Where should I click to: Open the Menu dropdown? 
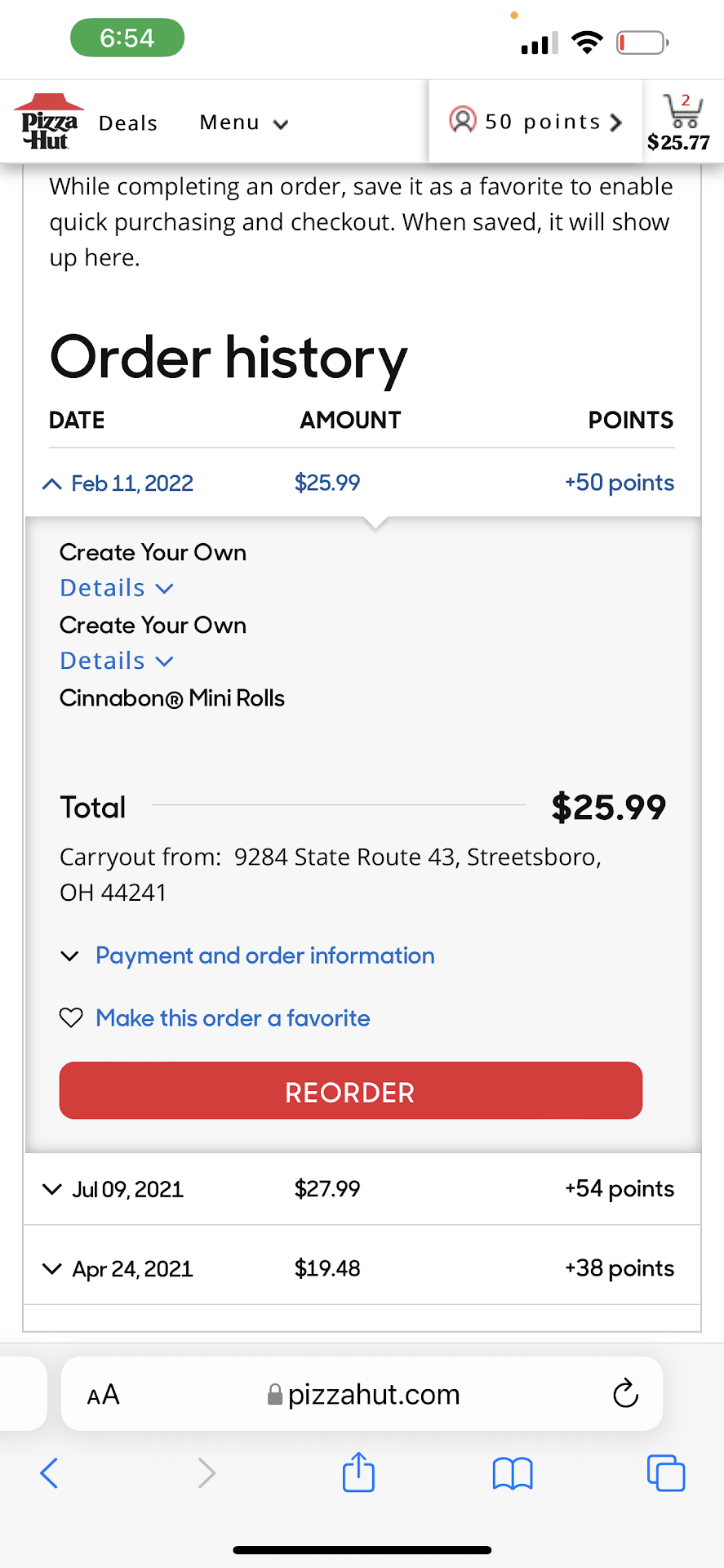(243, 123)
